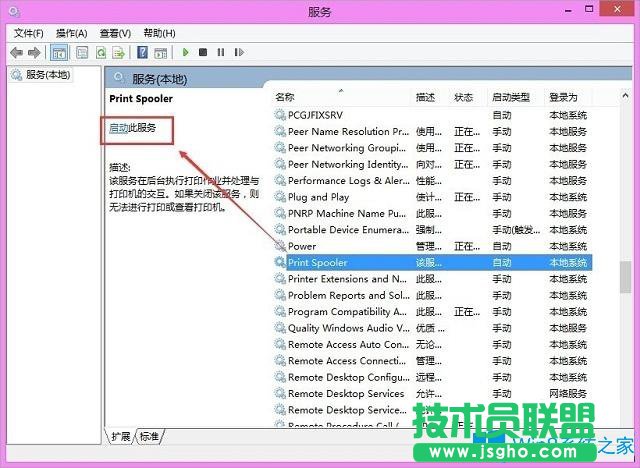640x468 pixels.
Task: Click the 服务(本地) header above the details pane
Action: click(x=160, y=79)
